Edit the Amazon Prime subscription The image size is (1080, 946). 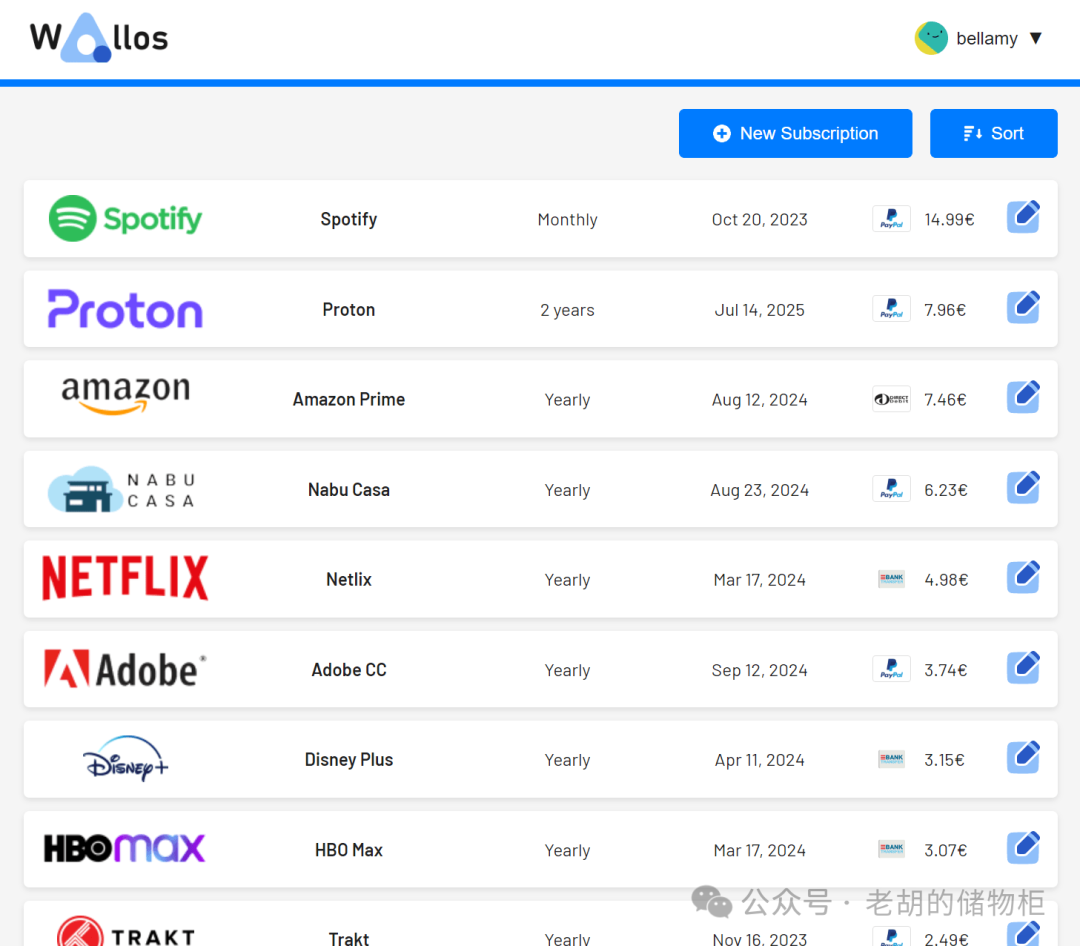1024,397
